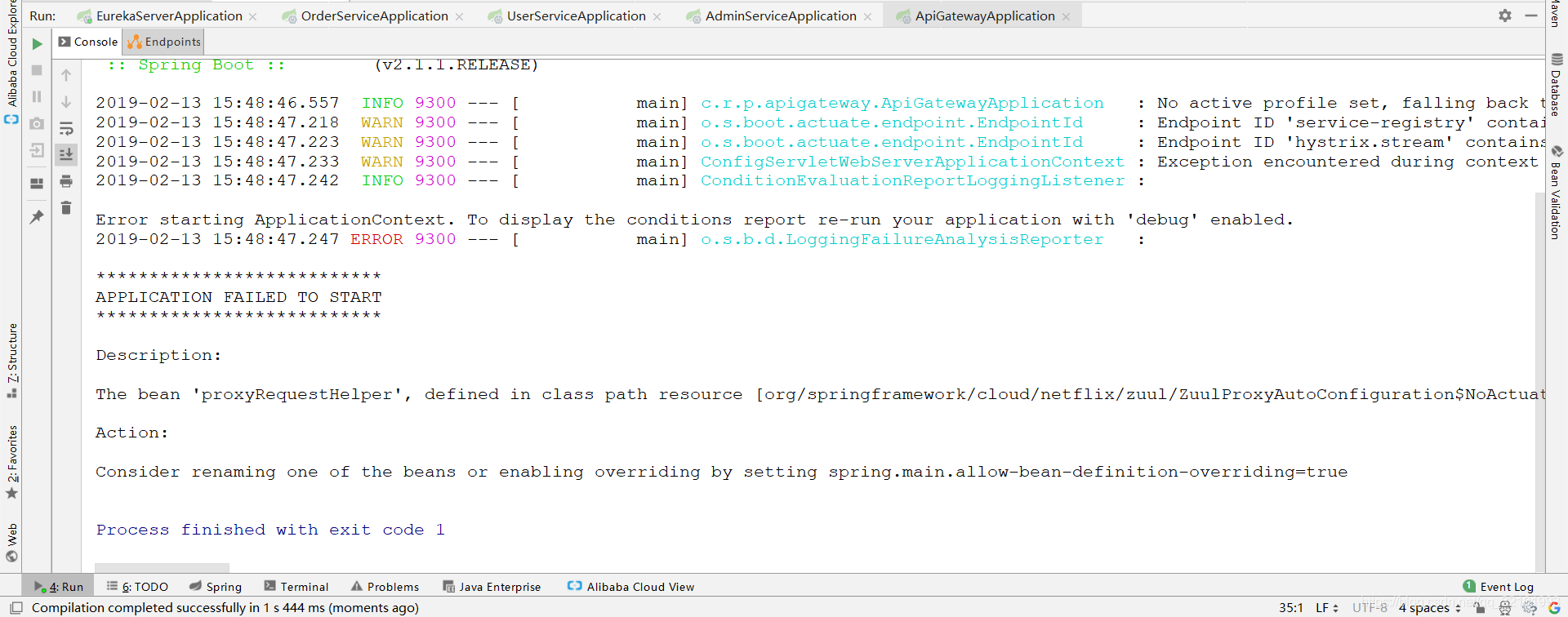Click the Down the stack trace arrow
Image resolution: width=1568 pixels, height=617 pixels.
(66, 101)
